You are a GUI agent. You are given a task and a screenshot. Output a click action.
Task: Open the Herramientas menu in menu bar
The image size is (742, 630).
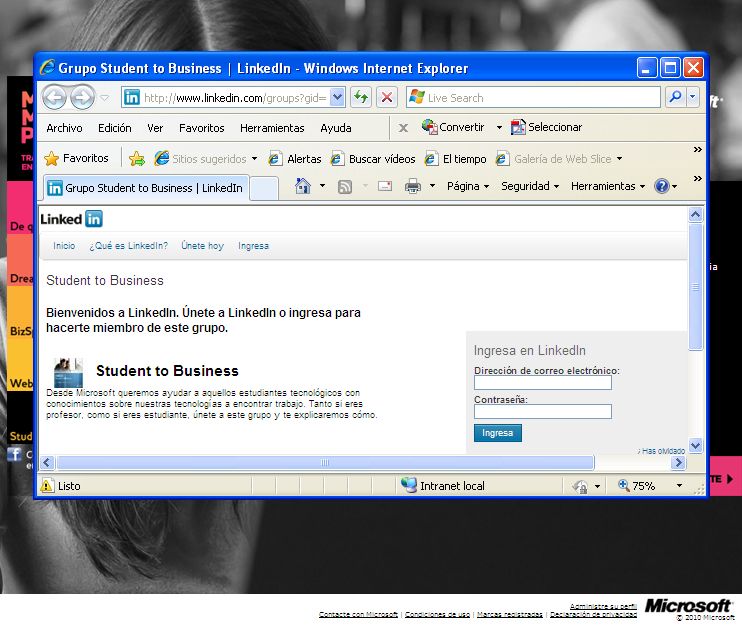[x=272, y=128]
